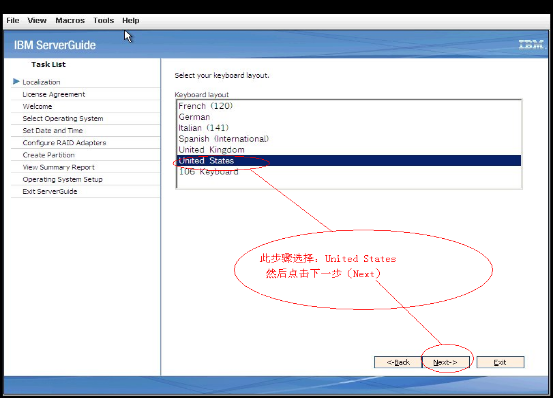
Task: Select German keyboard layout
Action: point(349,117)
